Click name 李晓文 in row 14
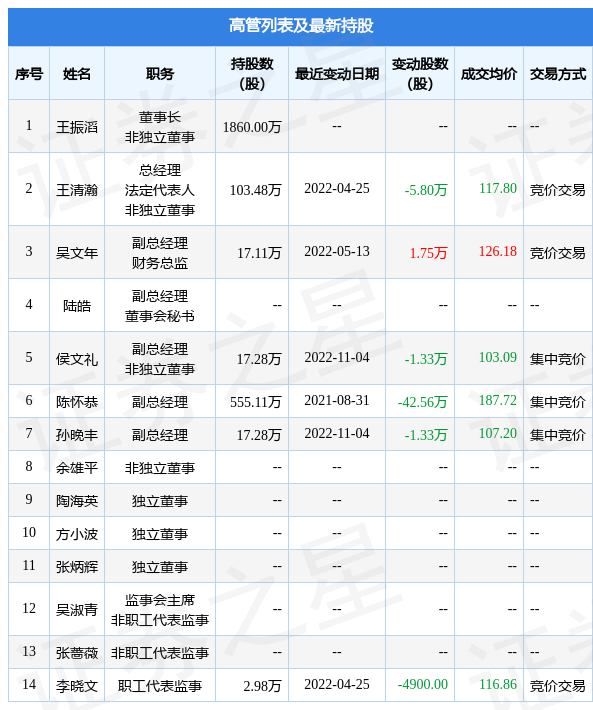593x710 pixels. [77, 686]
